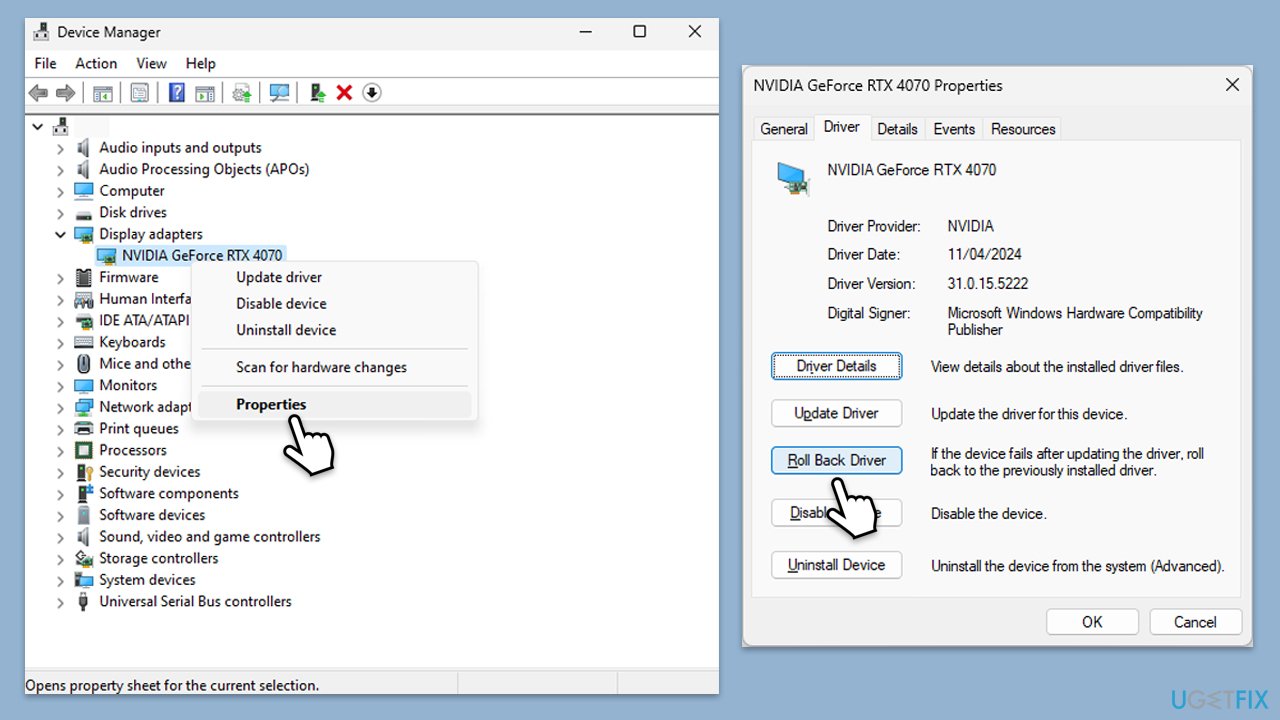Viewport: 1280px width, 720px height.
Task: Click the Disk drives icon
Action: pos(84,213)
